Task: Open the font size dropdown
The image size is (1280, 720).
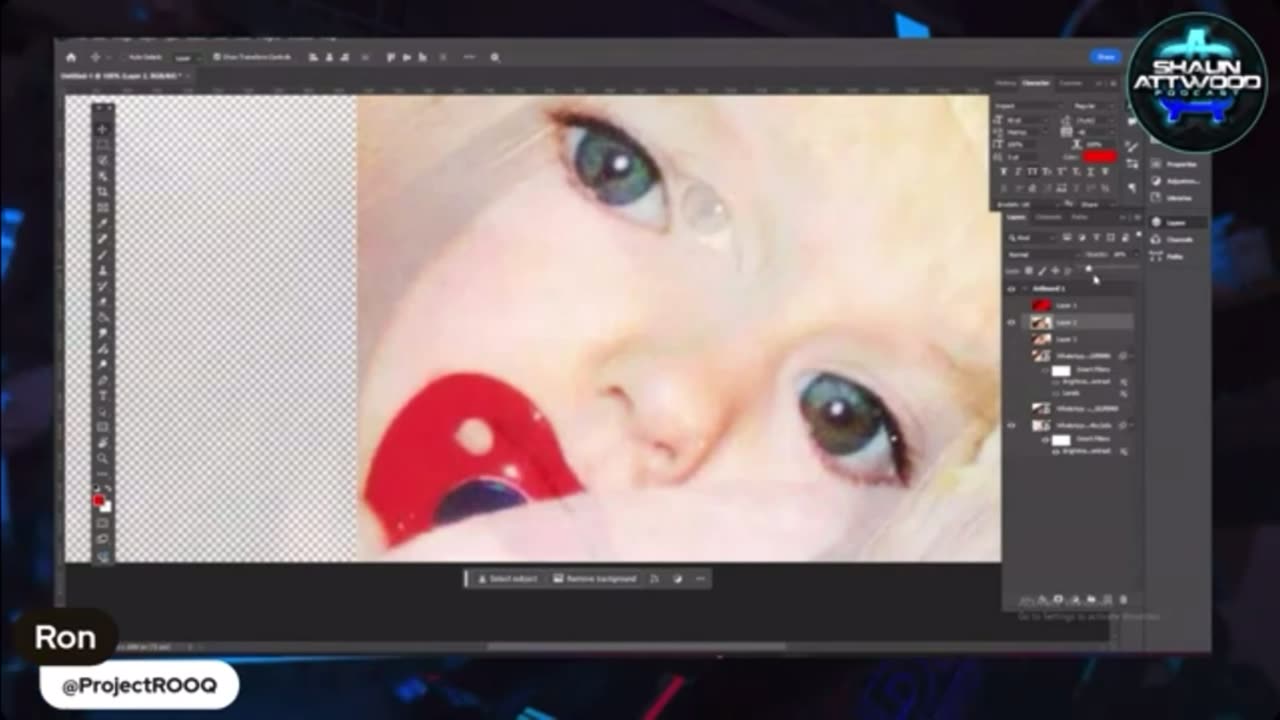Action: point(1030,120)
